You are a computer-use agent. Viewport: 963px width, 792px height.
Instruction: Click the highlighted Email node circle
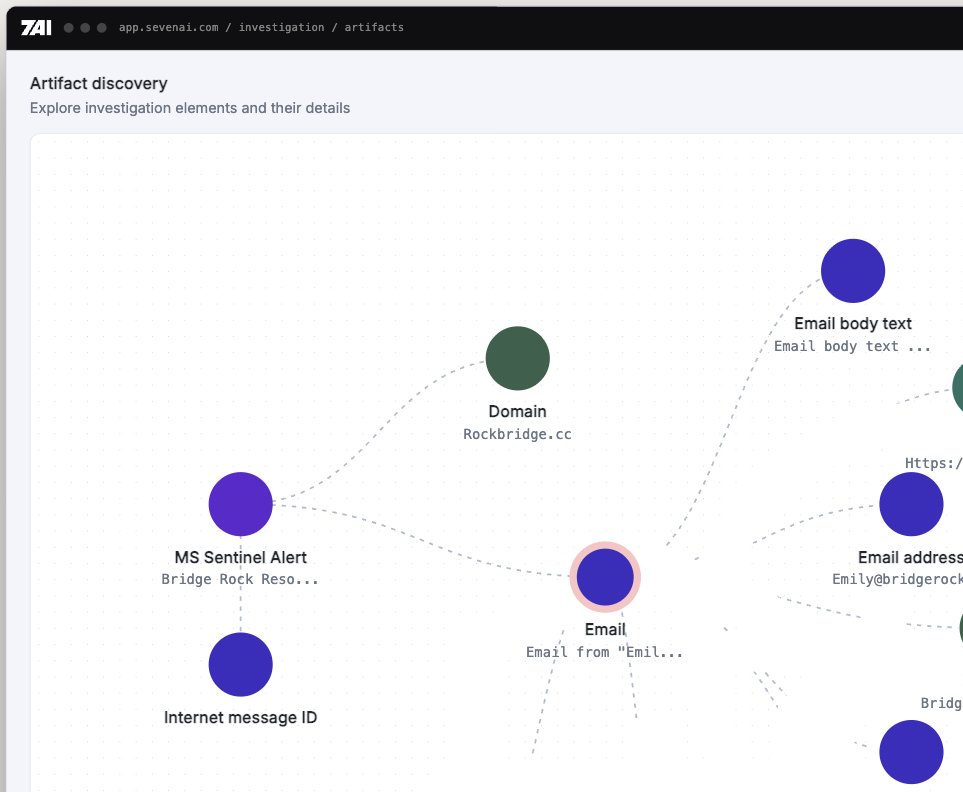605,577
